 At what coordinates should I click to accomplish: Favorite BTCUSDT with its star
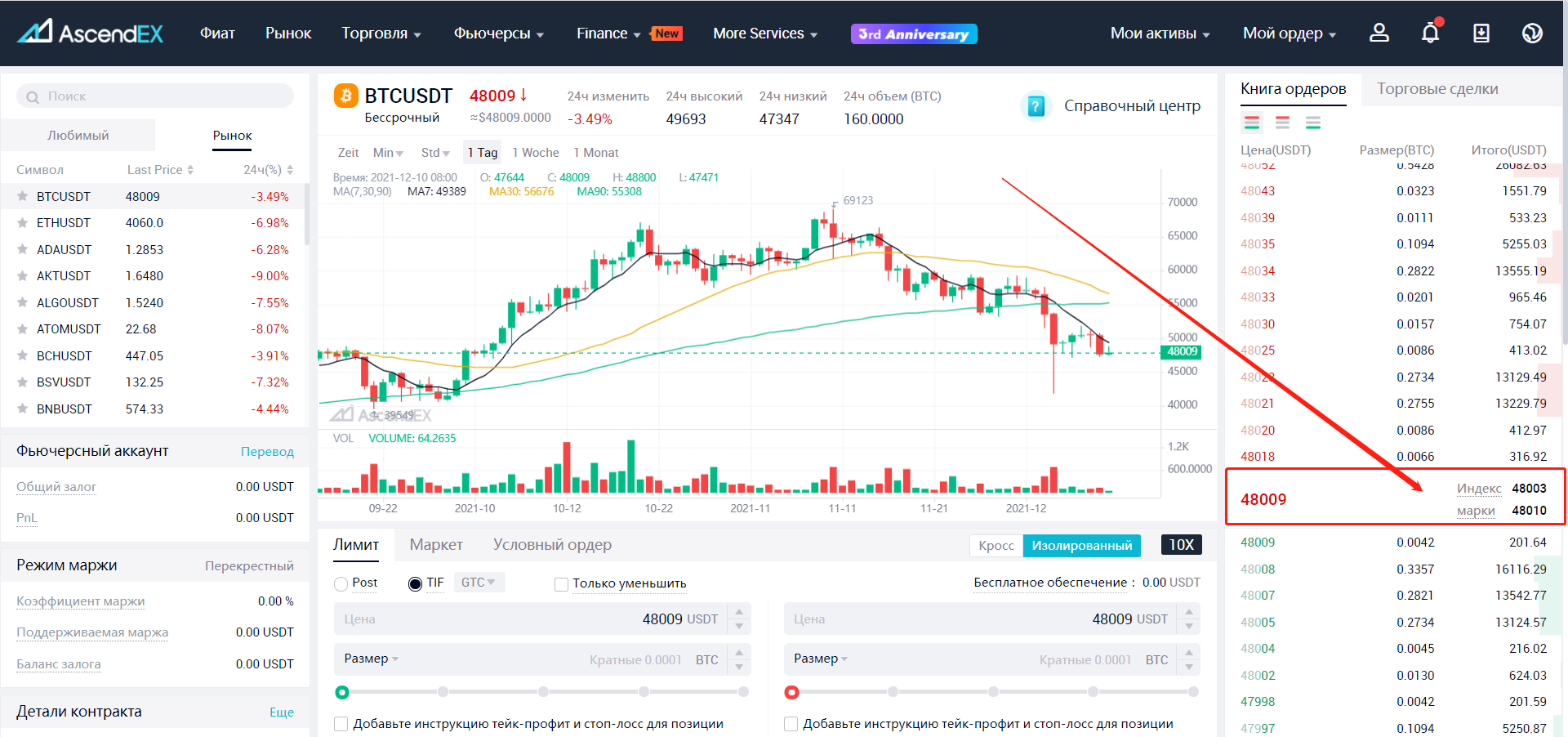(x=23, y=196)
